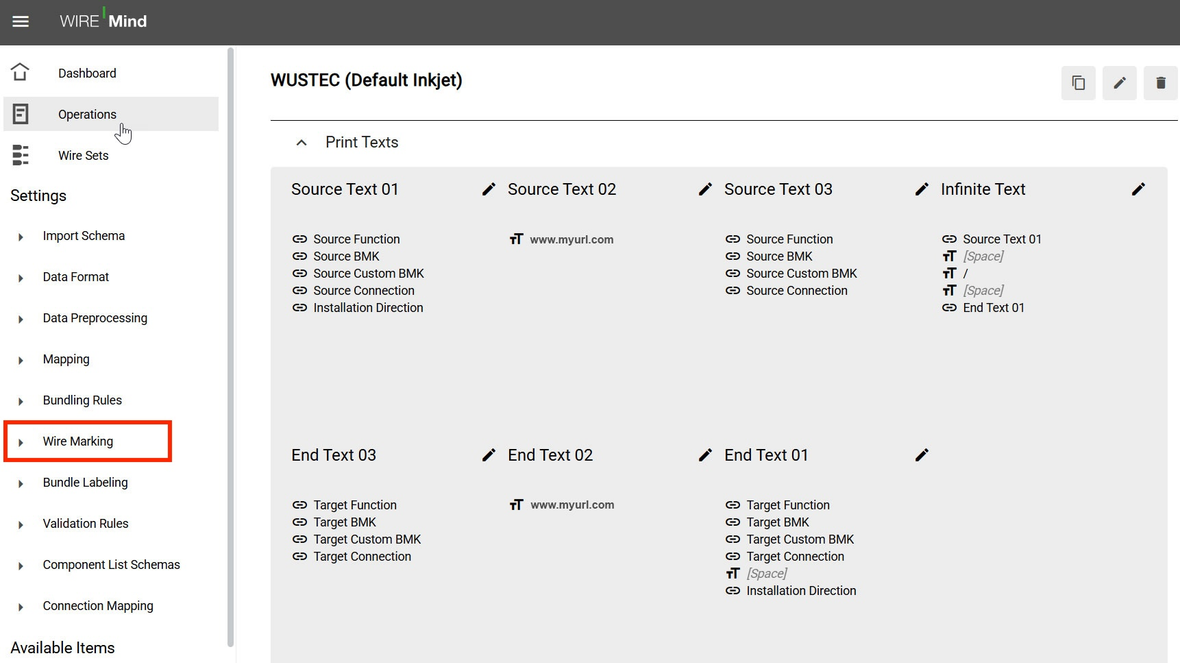Delete WUSTEC configuration with trash icon
Image resolution: width=1180 pixels, height=663 pixels.
coord(1161,83)
